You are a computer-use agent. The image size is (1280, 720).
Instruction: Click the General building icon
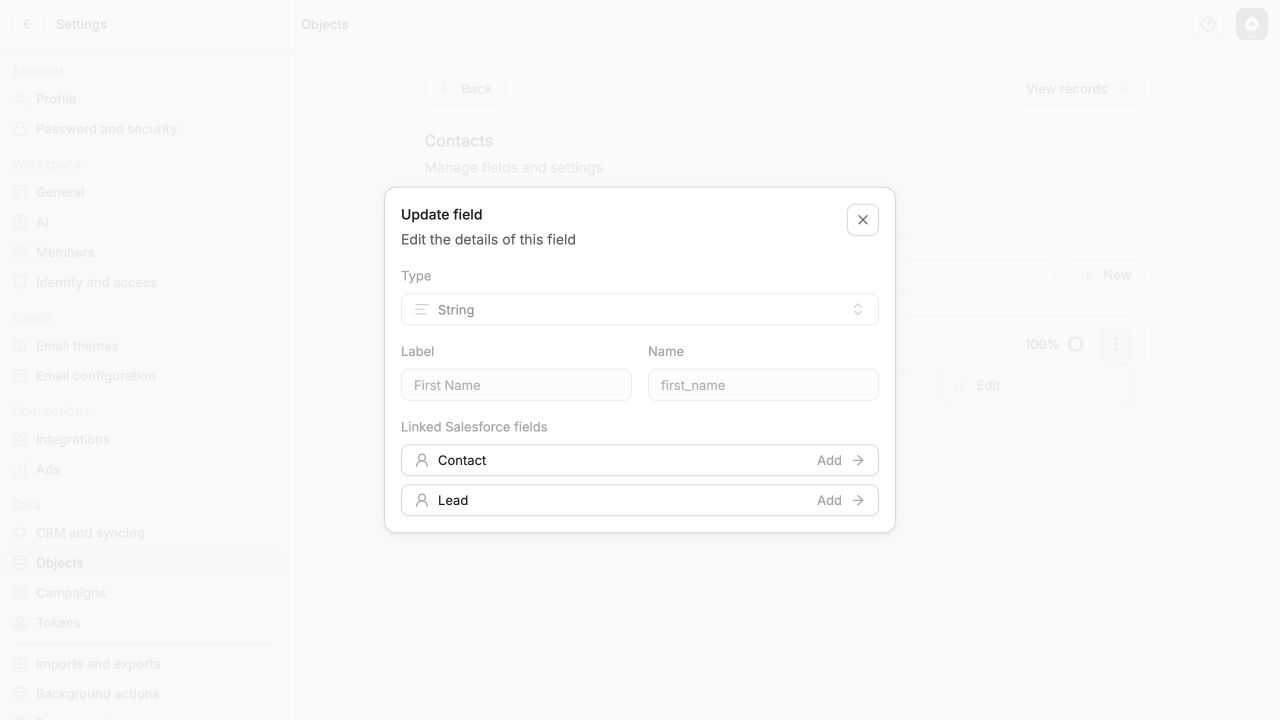(20, 192)
